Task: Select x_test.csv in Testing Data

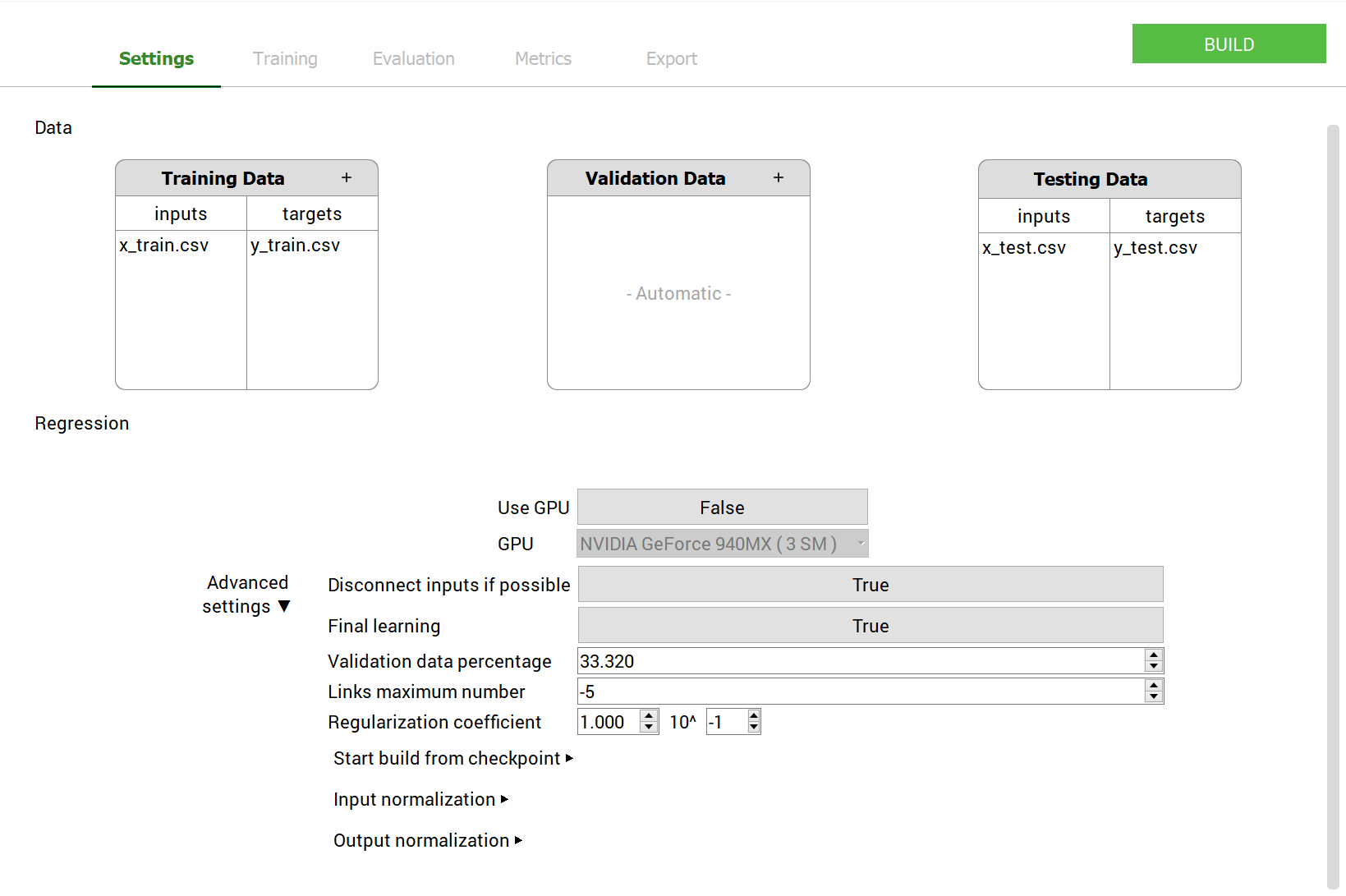Action: tap(1024, 247)
